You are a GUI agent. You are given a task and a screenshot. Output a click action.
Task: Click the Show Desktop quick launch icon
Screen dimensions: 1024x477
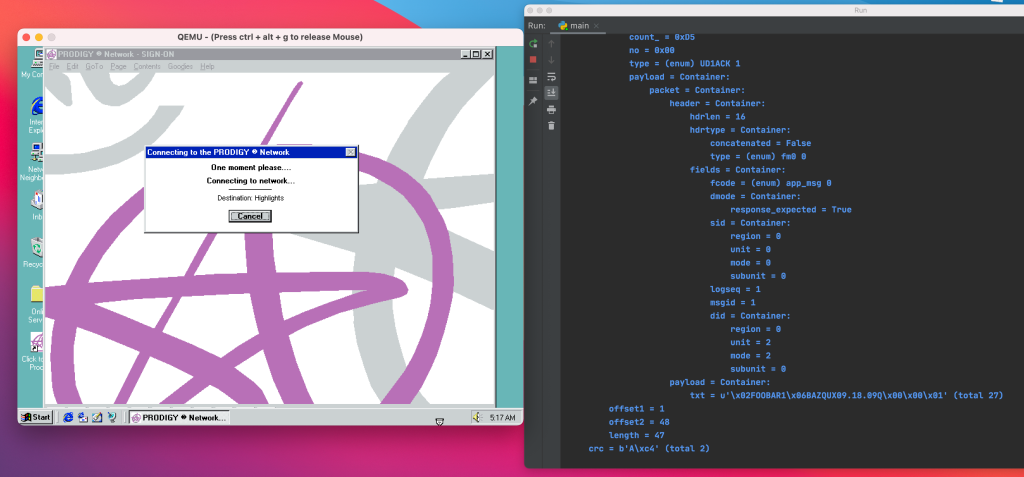tap(97, 418)
